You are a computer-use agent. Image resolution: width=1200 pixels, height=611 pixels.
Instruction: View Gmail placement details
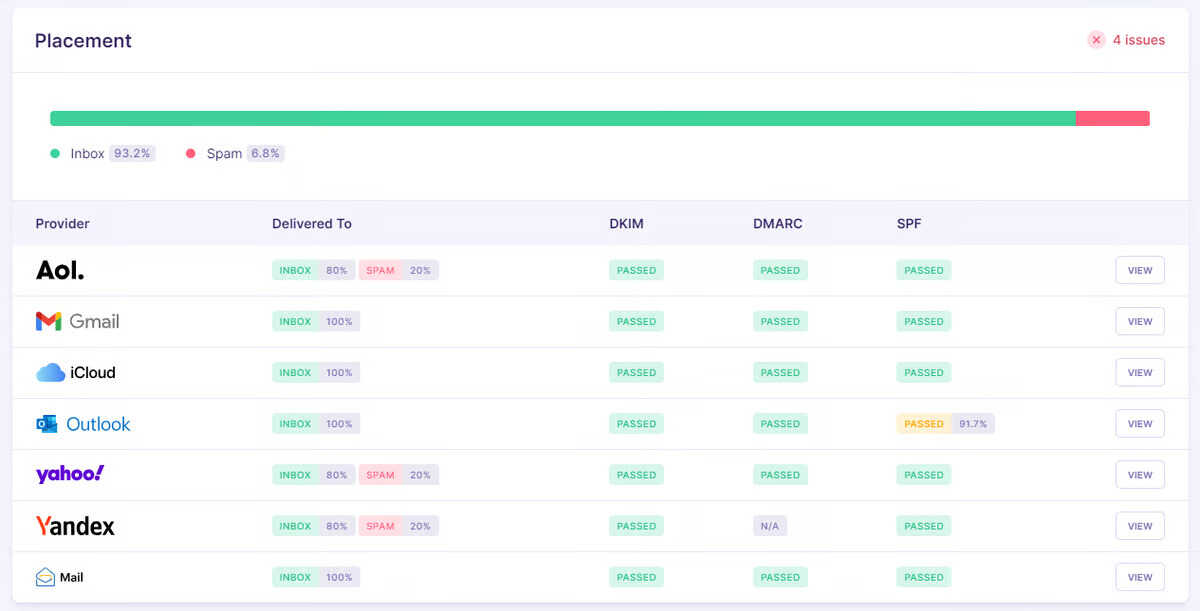coord(1140,321)
